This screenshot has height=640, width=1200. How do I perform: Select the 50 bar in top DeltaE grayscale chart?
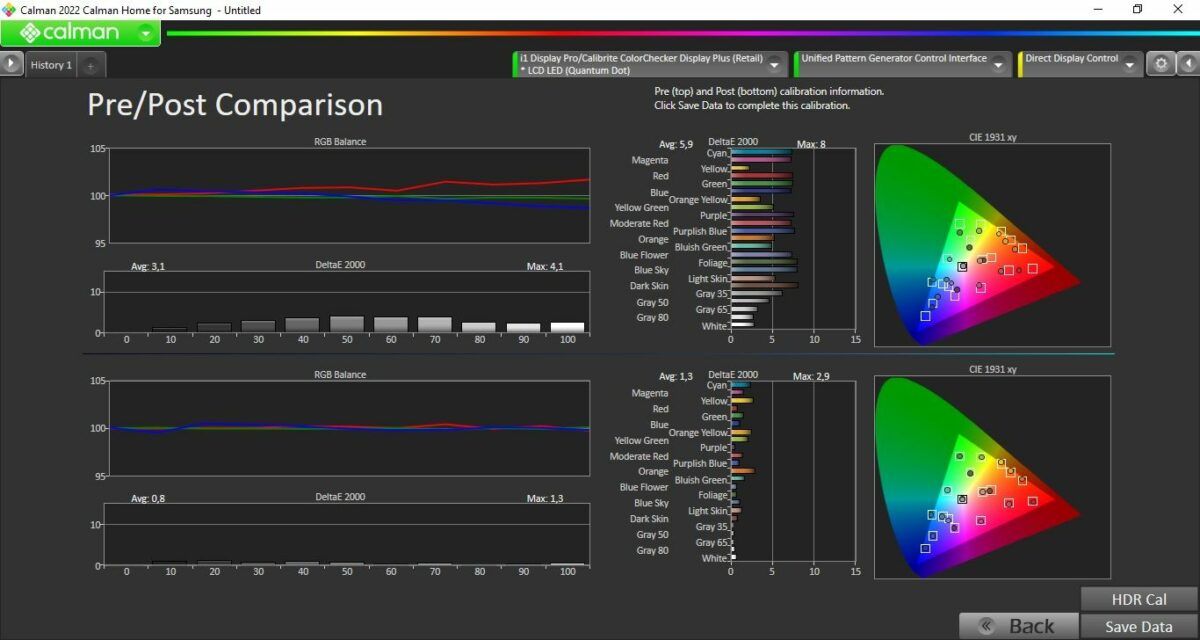(x=346, y=324)
